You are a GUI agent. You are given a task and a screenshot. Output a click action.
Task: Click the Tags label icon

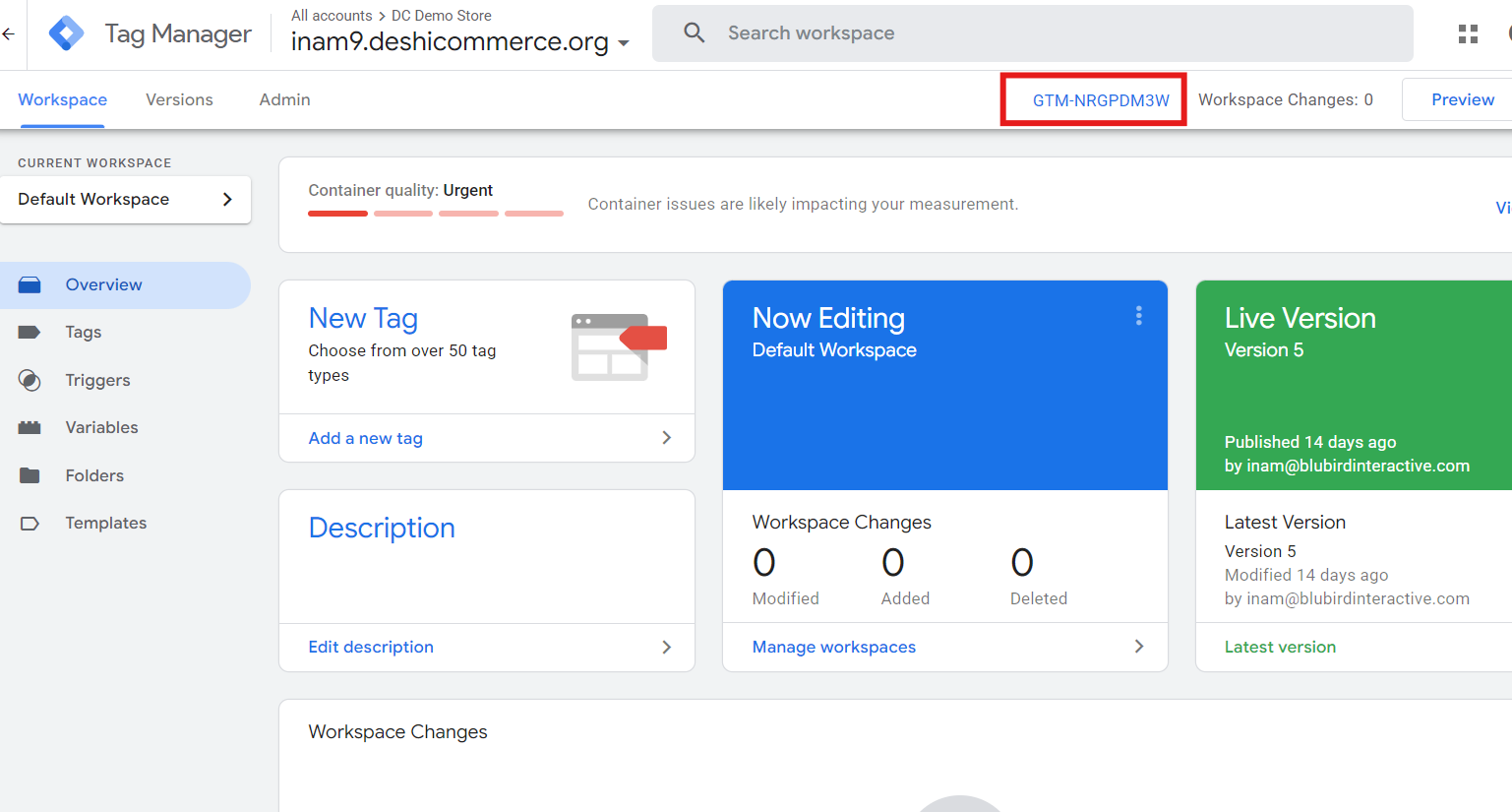click(30, 333)
